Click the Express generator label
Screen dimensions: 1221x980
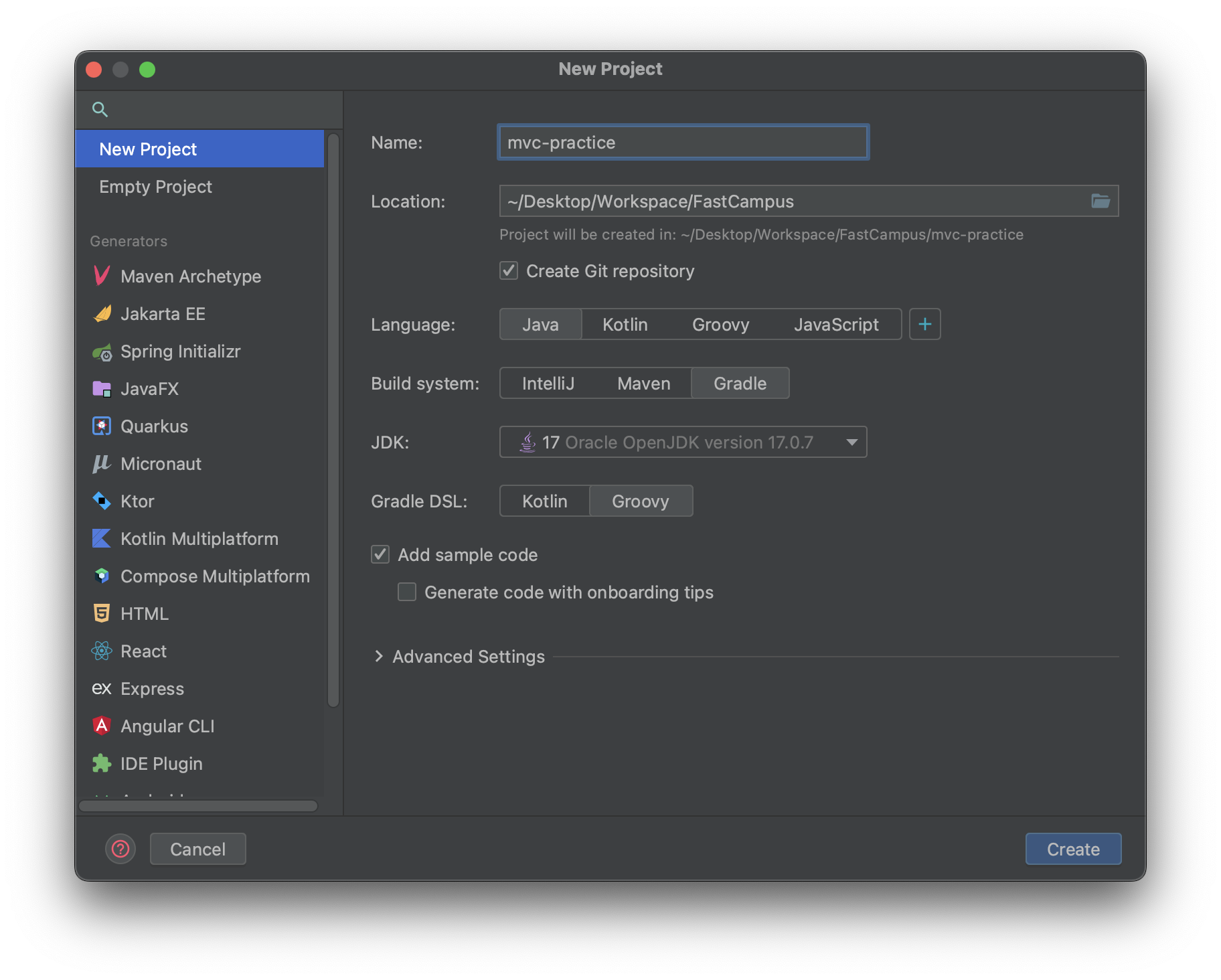(152, 688)
